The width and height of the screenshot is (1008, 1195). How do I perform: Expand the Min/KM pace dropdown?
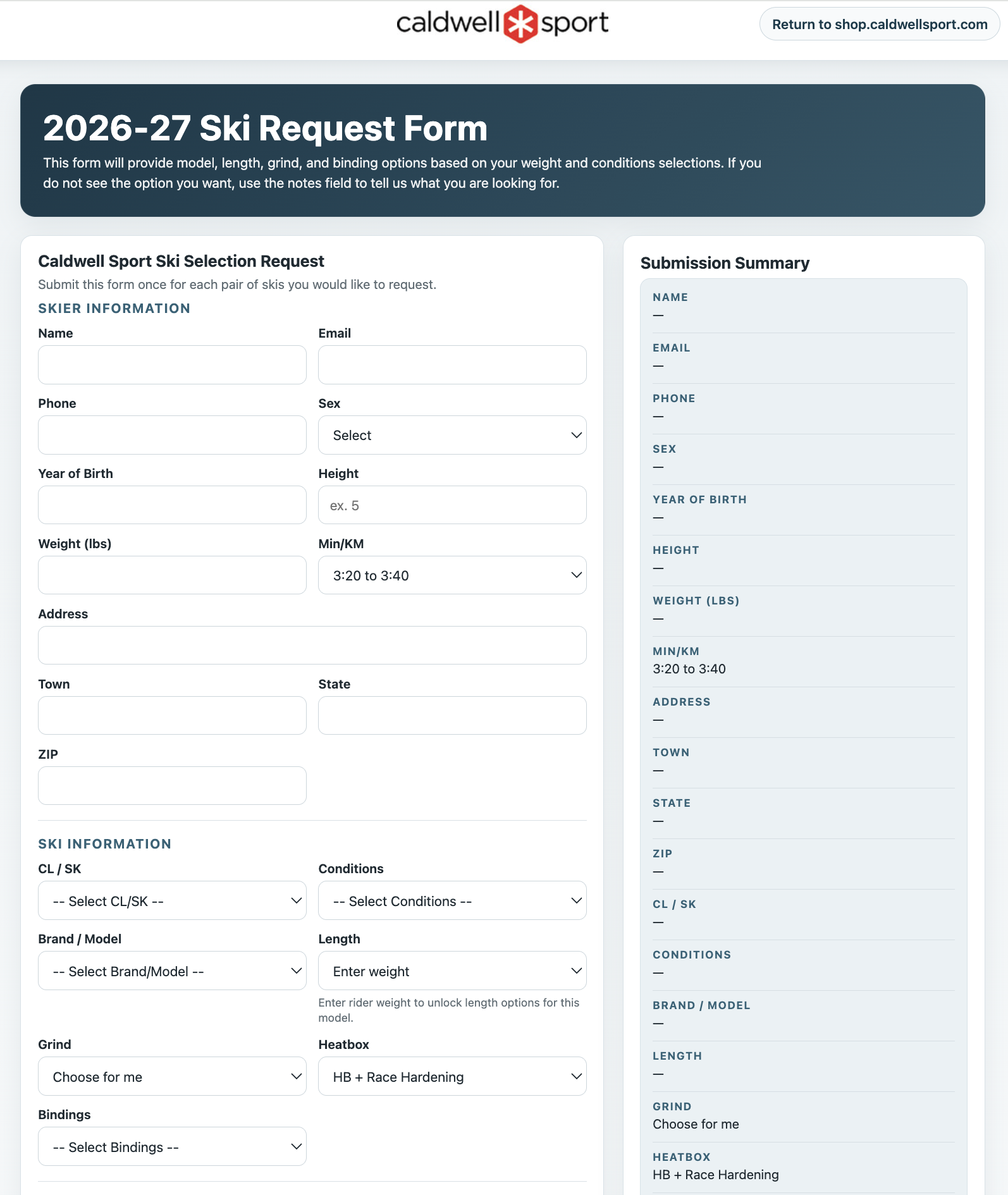[x=452, y=575]
